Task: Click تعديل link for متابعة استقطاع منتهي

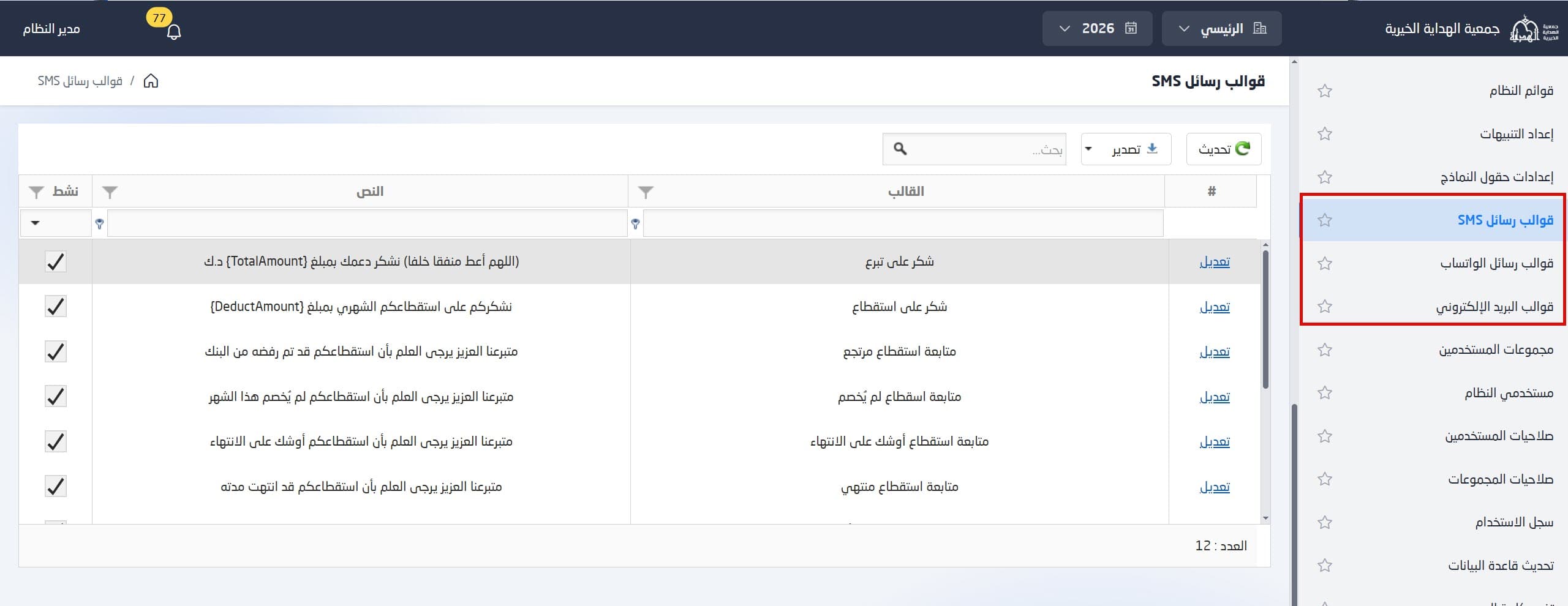Action: [1215, 487]
